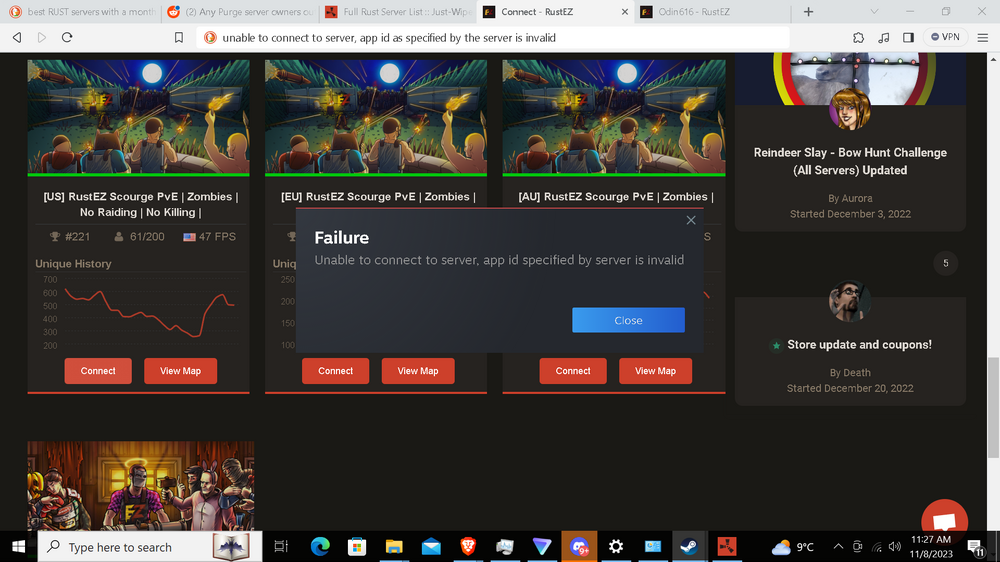Open the browser extensions puzzle icon

(858, 37)
